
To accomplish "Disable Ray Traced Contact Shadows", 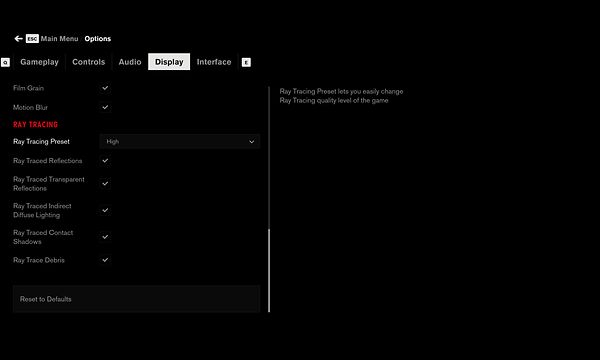I will [x=105, y=237].
